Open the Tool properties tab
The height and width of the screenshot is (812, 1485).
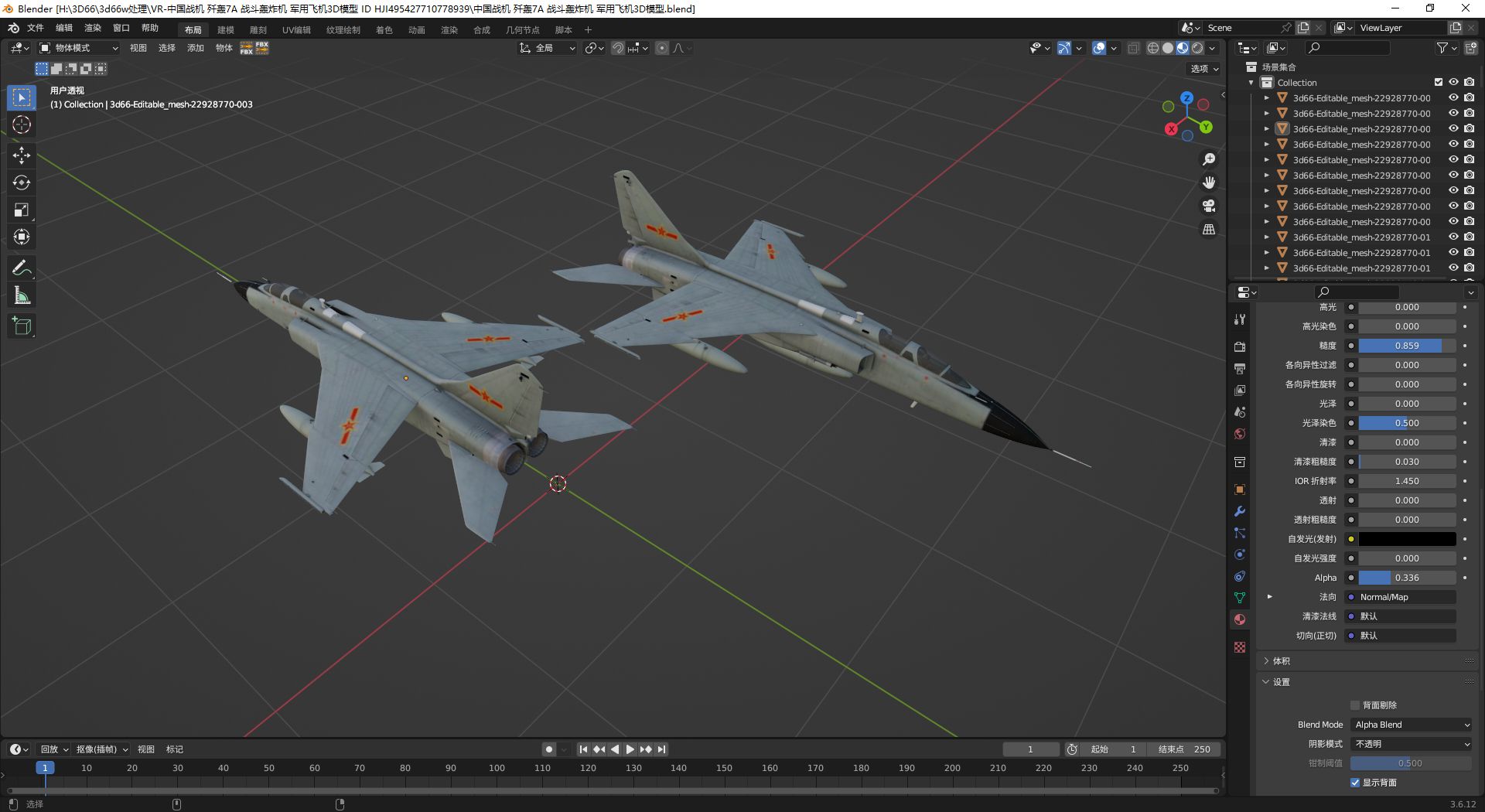(1240, 319)
